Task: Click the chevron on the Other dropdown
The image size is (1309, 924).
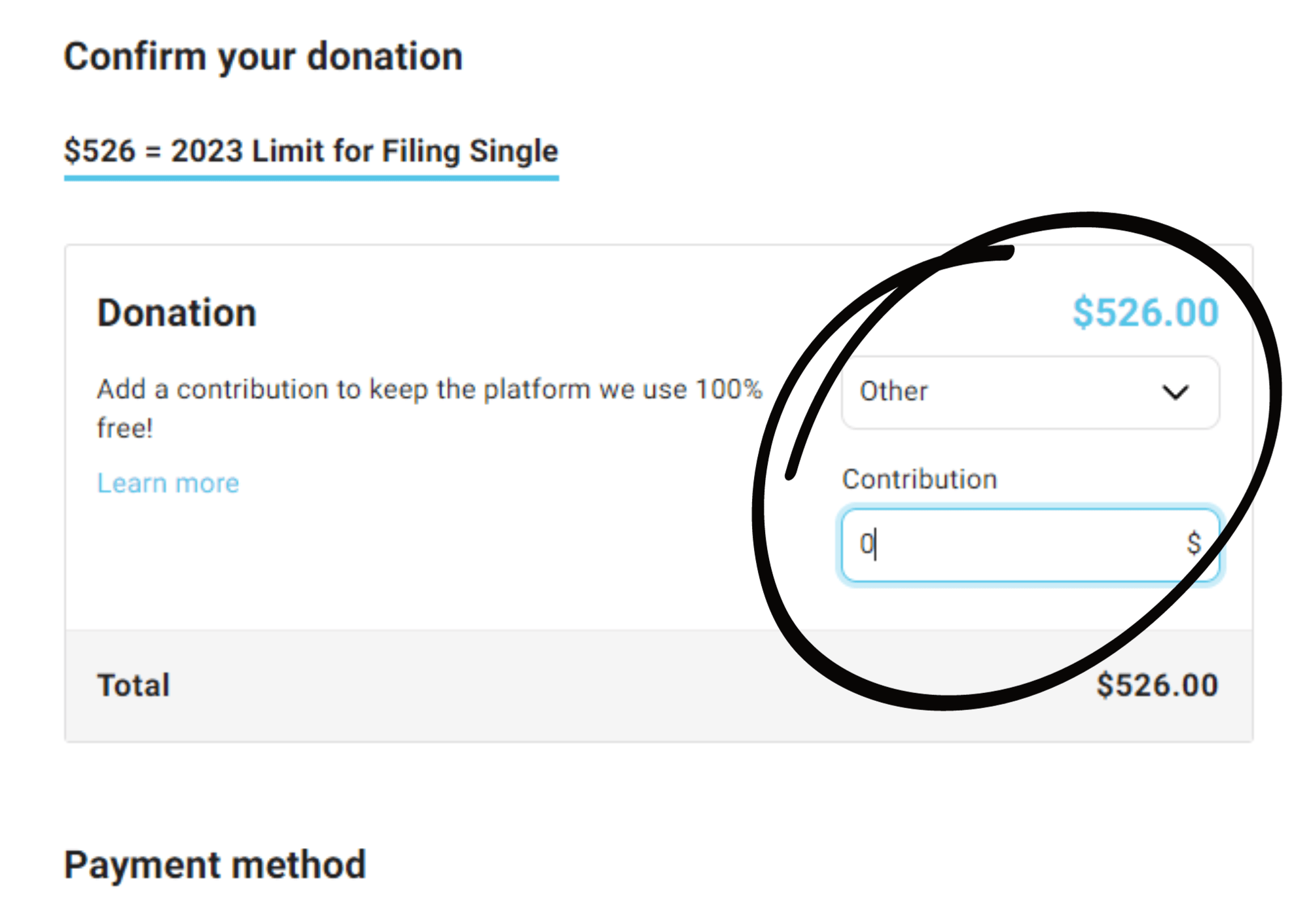Action: click(x=1175, y=391)
